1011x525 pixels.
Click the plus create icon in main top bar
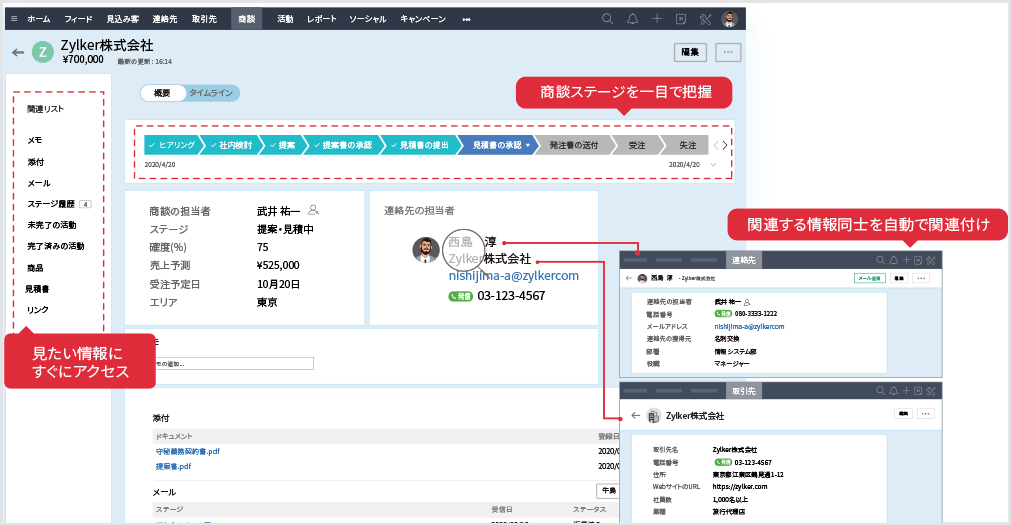(x=656, y=19)
